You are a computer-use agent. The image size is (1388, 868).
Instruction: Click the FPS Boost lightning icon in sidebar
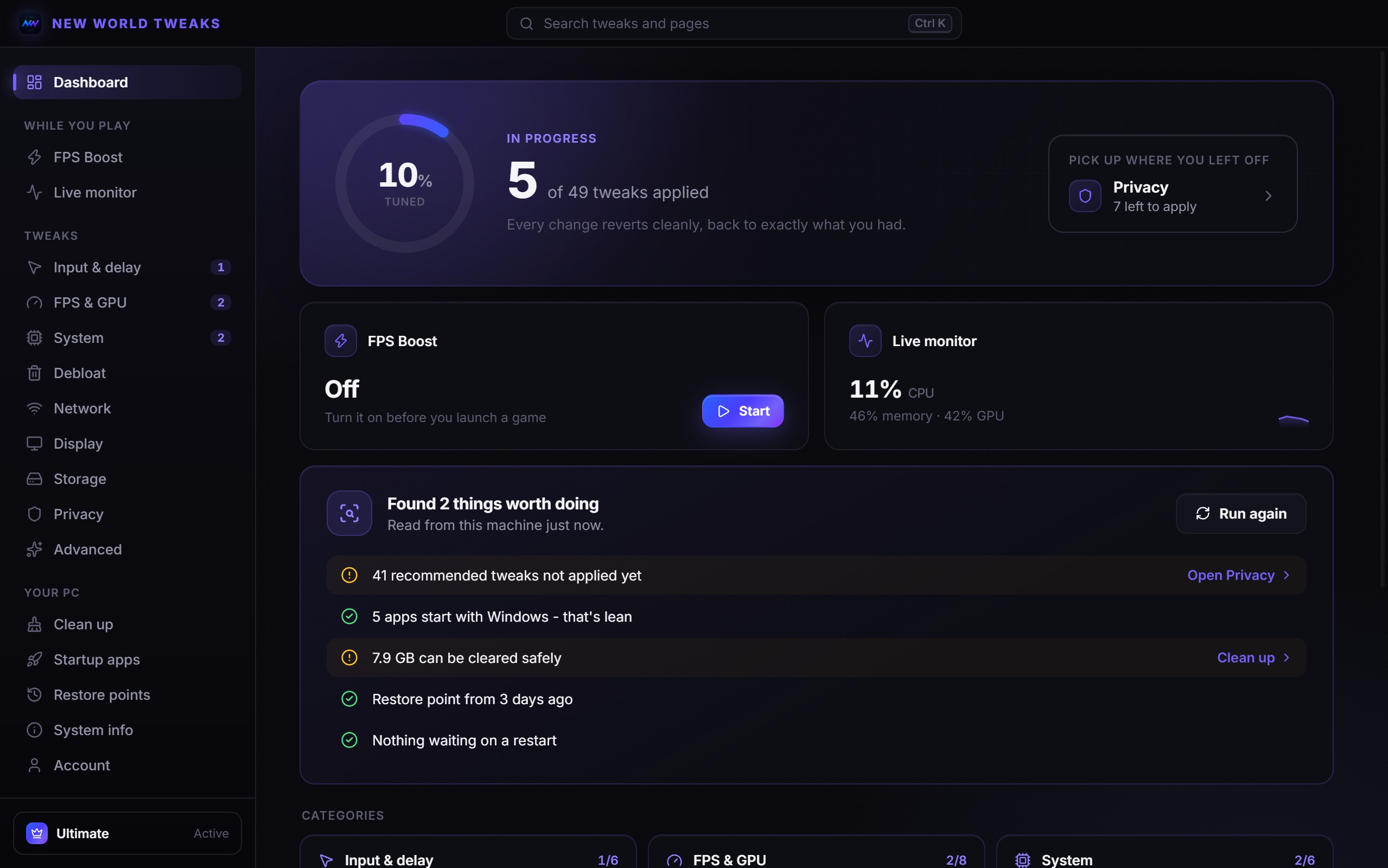34,157
